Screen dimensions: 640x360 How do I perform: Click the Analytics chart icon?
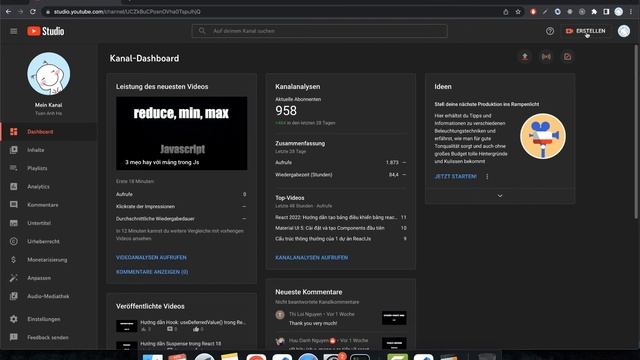pos(13,187)
